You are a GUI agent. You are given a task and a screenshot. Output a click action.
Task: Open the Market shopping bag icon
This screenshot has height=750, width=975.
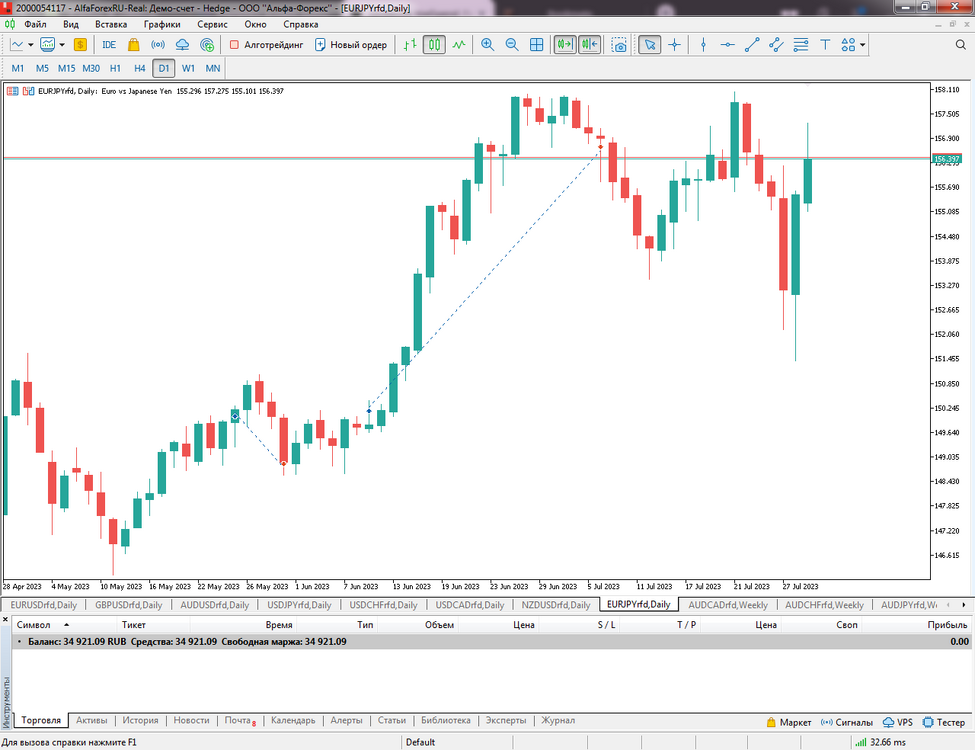(x=134, y=45)
